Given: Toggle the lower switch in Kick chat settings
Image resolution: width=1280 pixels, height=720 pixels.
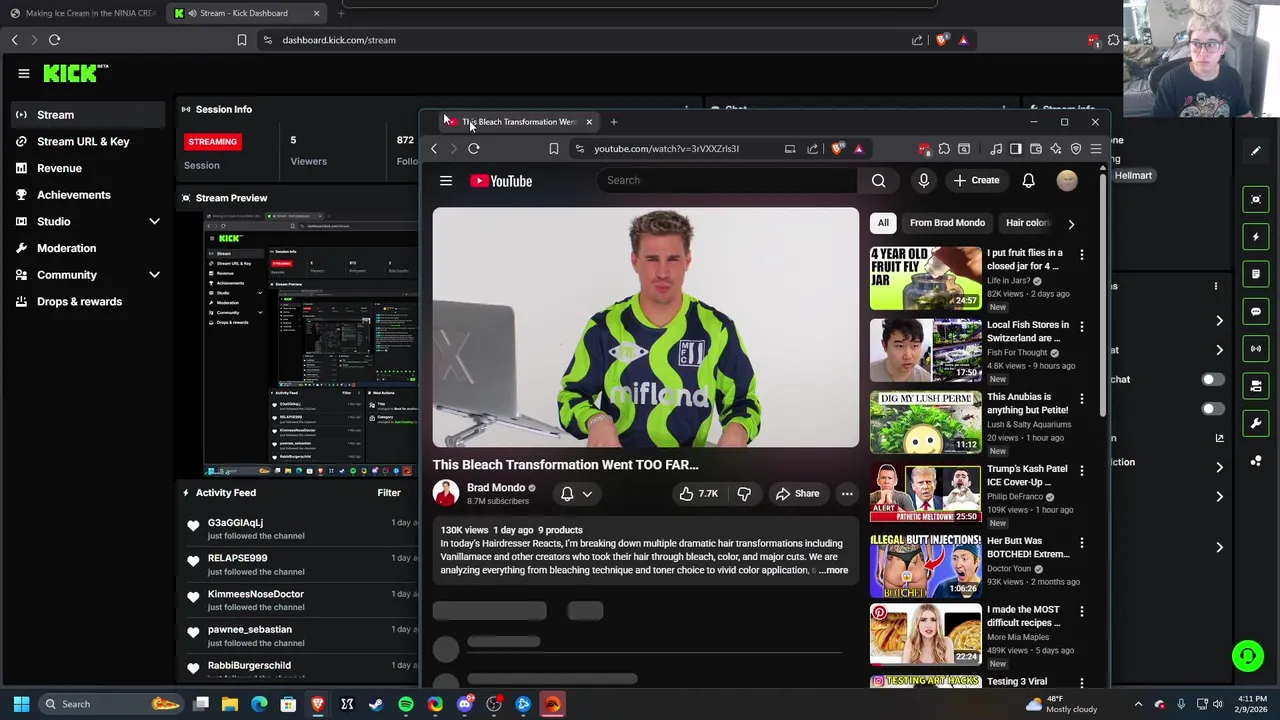Looking at the screenshot, I should pos(1211,409).
